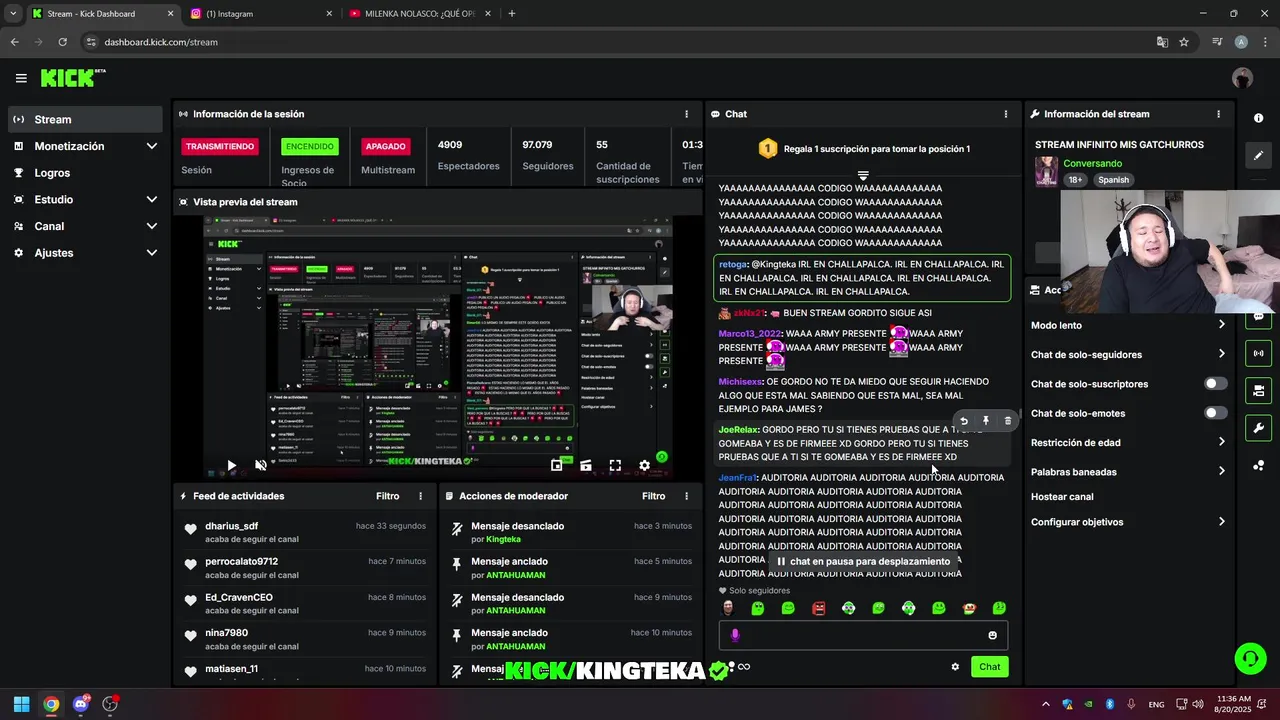Screen dimensions: 1280x720
Task: Open Configurar objetivos settings
Action: coord(1128,522)
